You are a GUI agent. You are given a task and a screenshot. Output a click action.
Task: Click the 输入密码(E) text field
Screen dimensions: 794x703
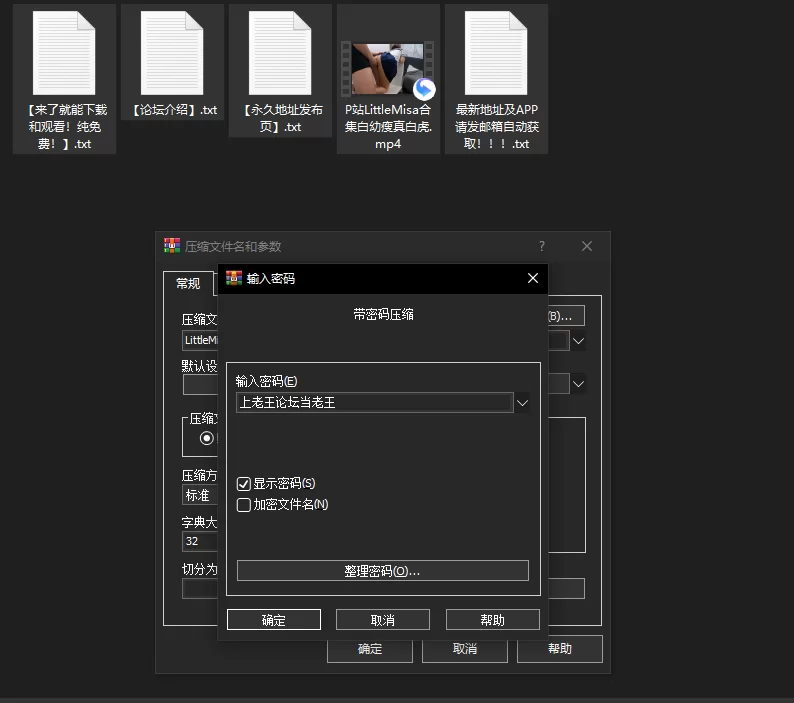[375, 403]
